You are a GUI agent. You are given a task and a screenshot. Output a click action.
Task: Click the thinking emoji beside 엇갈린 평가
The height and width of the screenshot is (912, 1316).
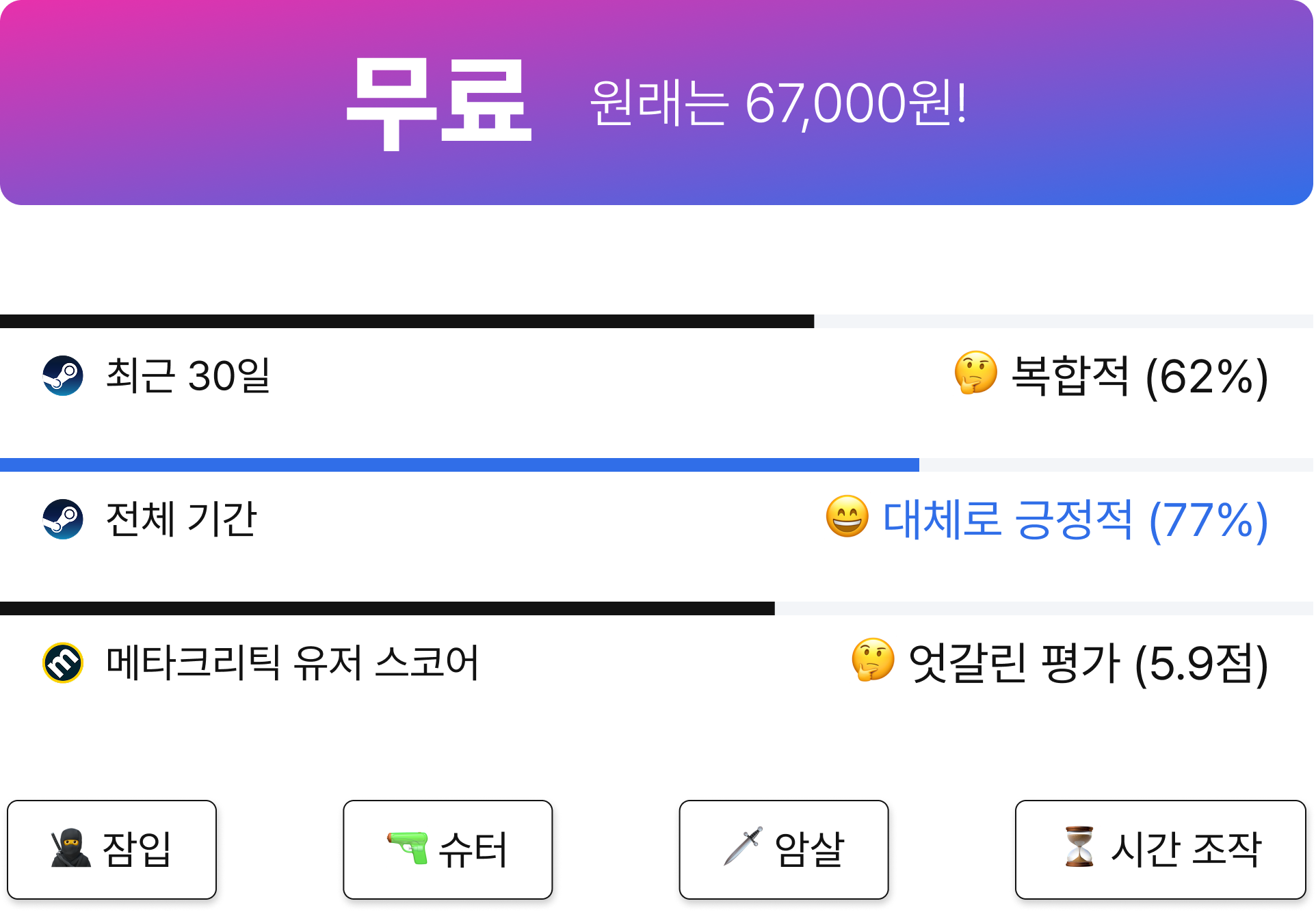873,660
